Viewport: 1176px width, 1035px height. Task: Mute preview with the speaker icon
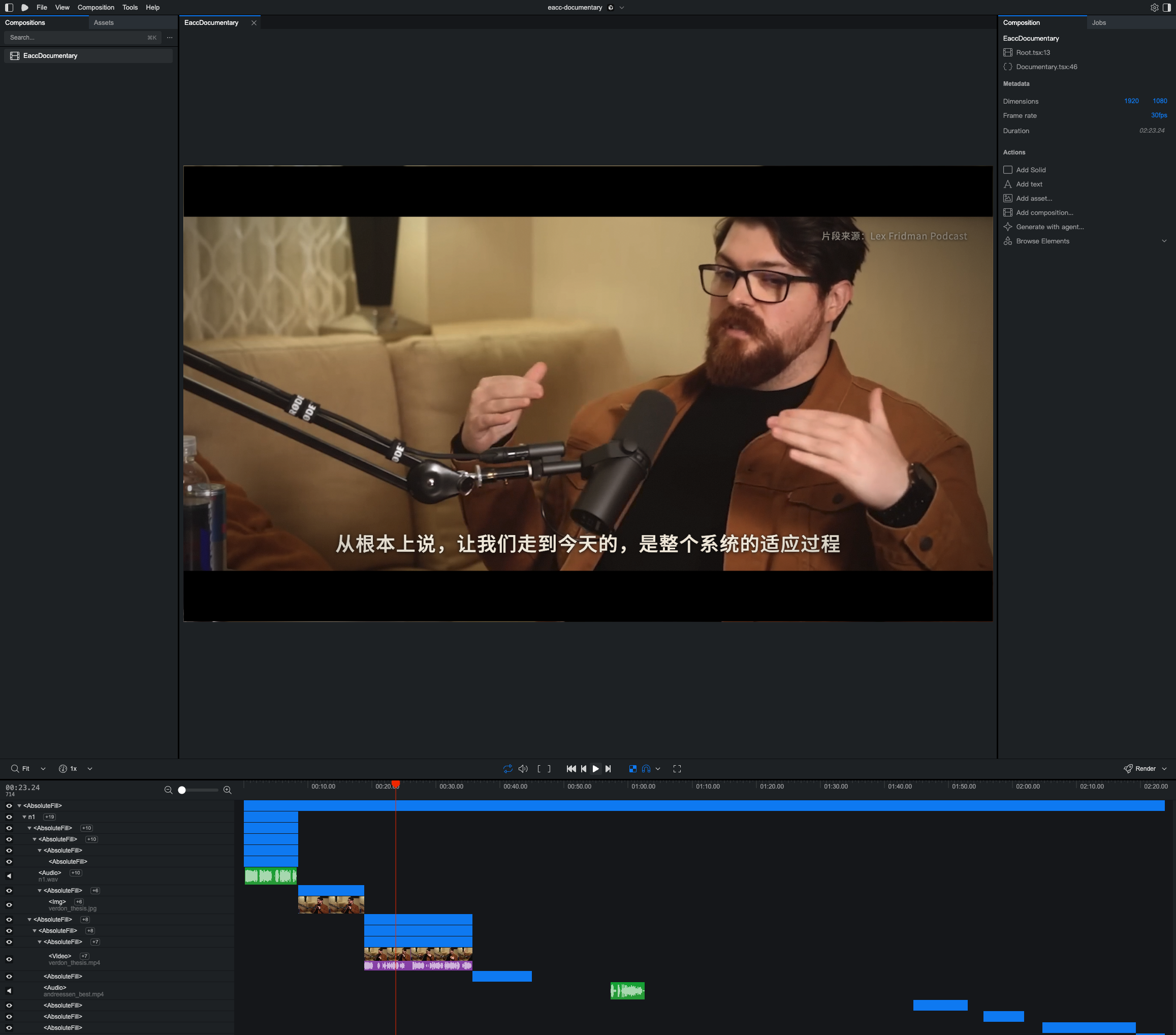523,769
